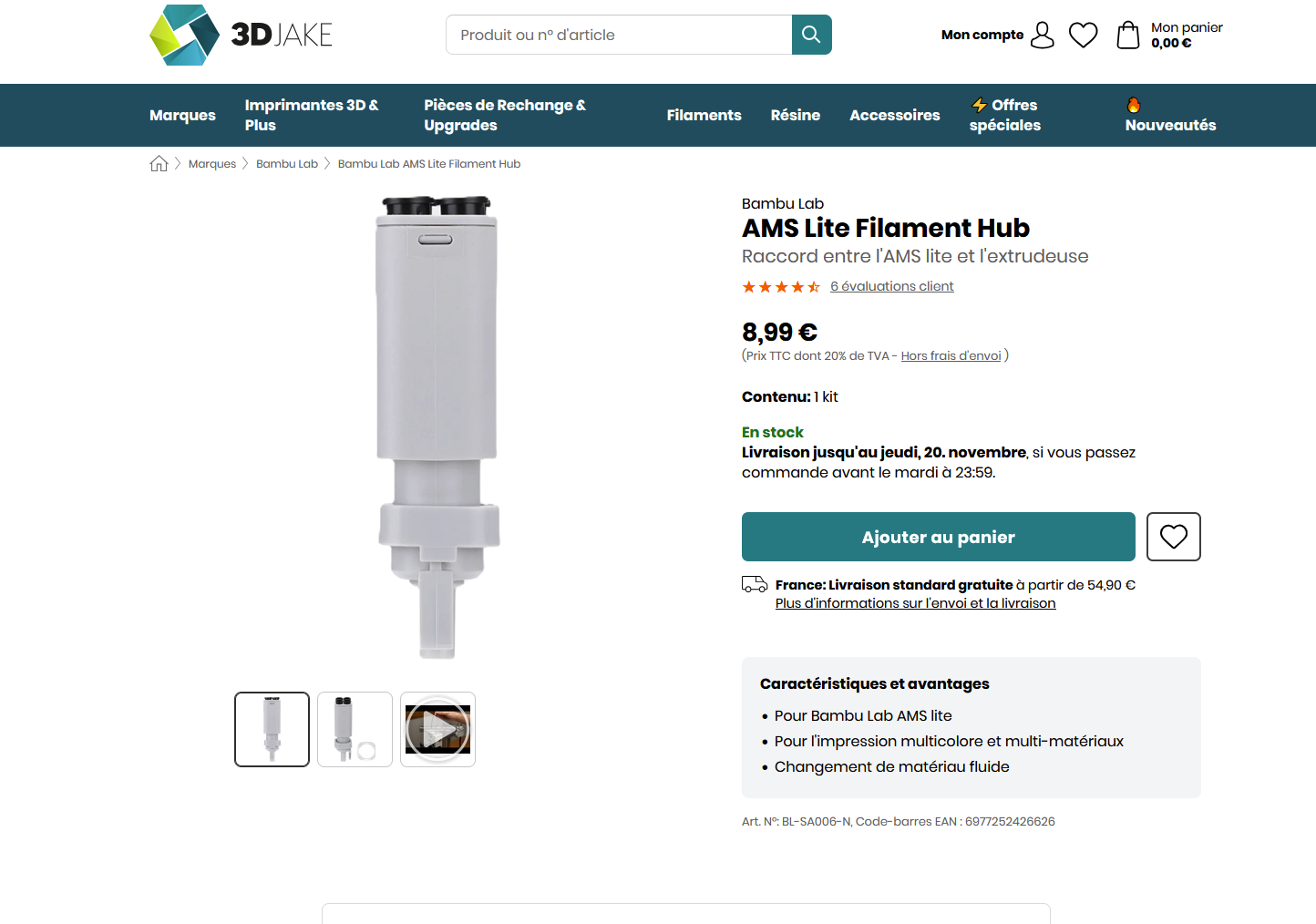Open the Filaments navigation menu

[704, 115]
